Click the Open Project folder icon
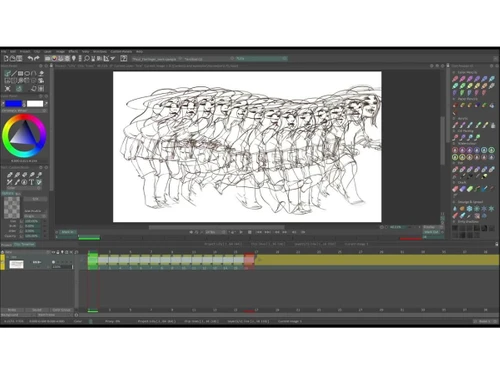 click(12, 59)
